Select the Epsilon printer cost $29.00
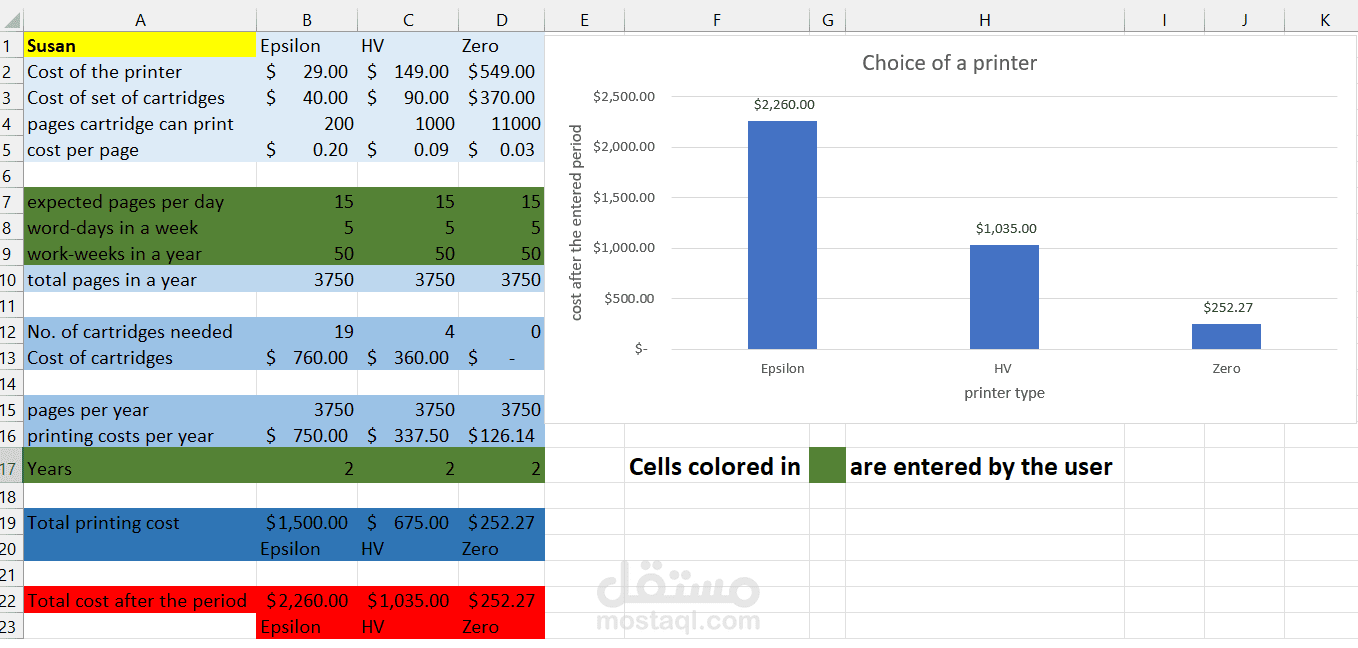 [306, 71]
